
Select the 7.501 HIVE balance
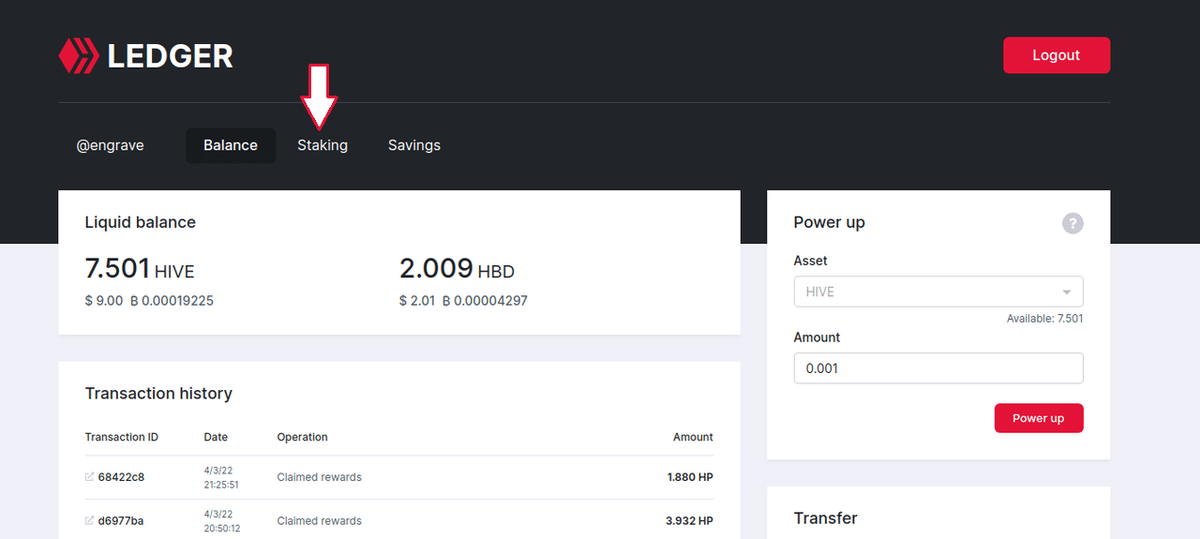pos(139,269)
